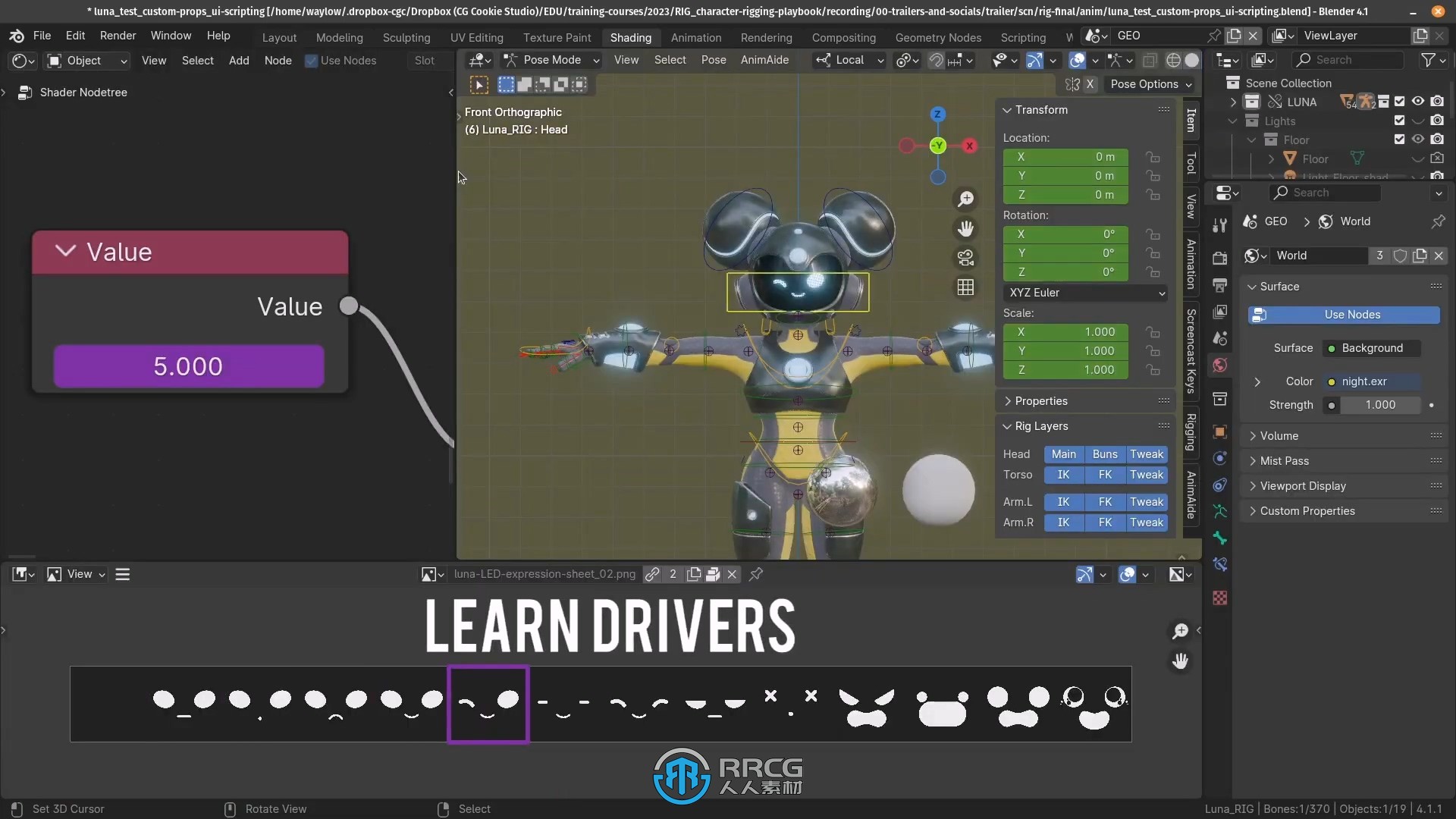Open the Render properties tab icon
Screen dimensions: 1456x819
[1219, 258]
